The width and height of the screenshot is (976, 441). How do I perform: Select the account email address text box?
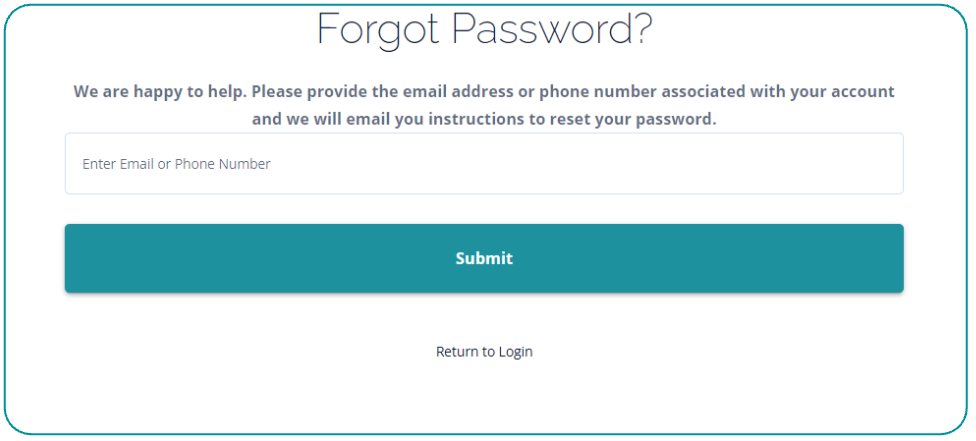[484, 164]
